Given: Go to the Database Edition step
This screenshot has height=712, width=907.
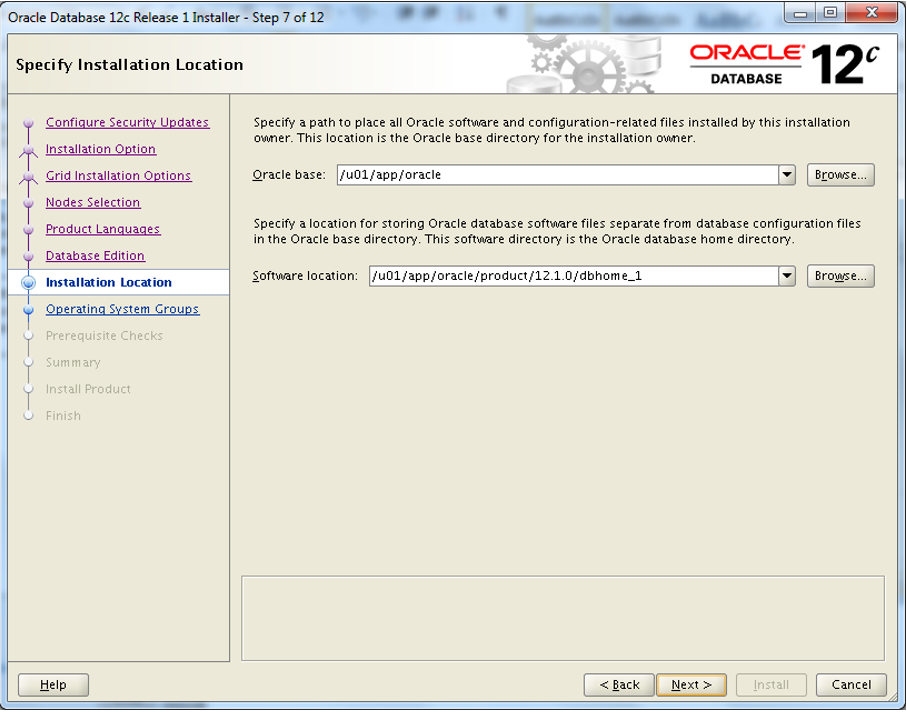Looking at the screenshot, I should 95,256.
